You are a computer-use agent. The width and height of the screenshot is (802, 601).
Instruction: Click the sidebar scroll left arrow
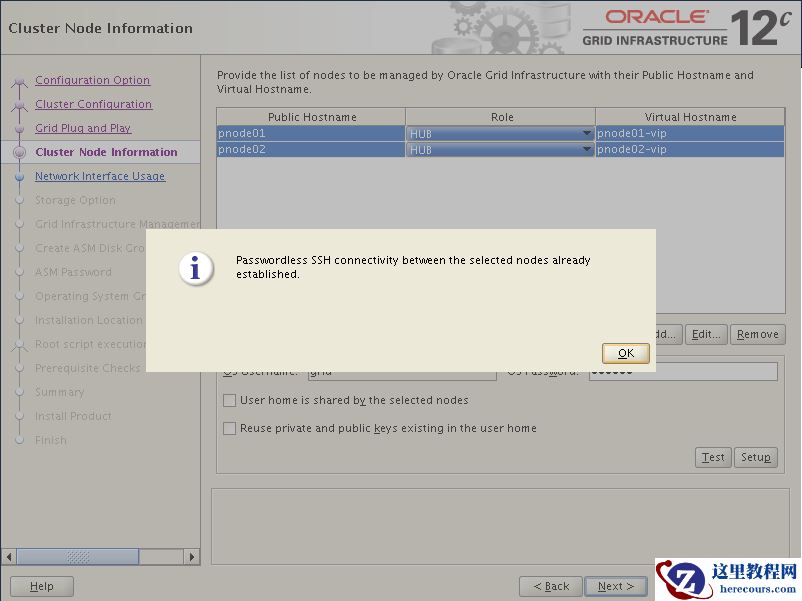pos(9,557)
